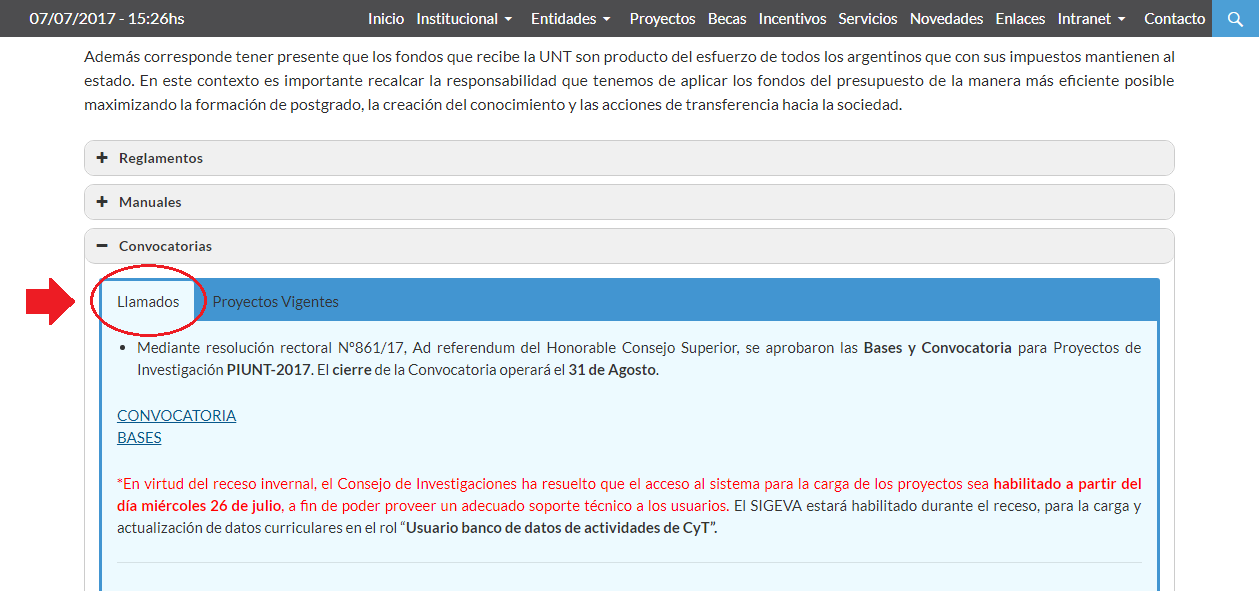Select the Llamados tab

click(148, 301)
